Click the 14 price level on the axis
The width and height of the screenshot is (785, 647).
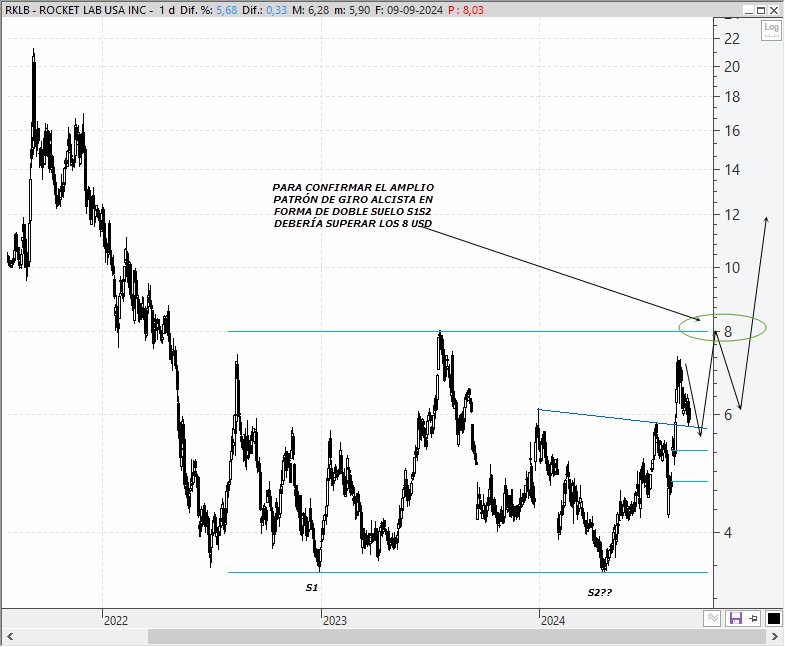point(732,169)
